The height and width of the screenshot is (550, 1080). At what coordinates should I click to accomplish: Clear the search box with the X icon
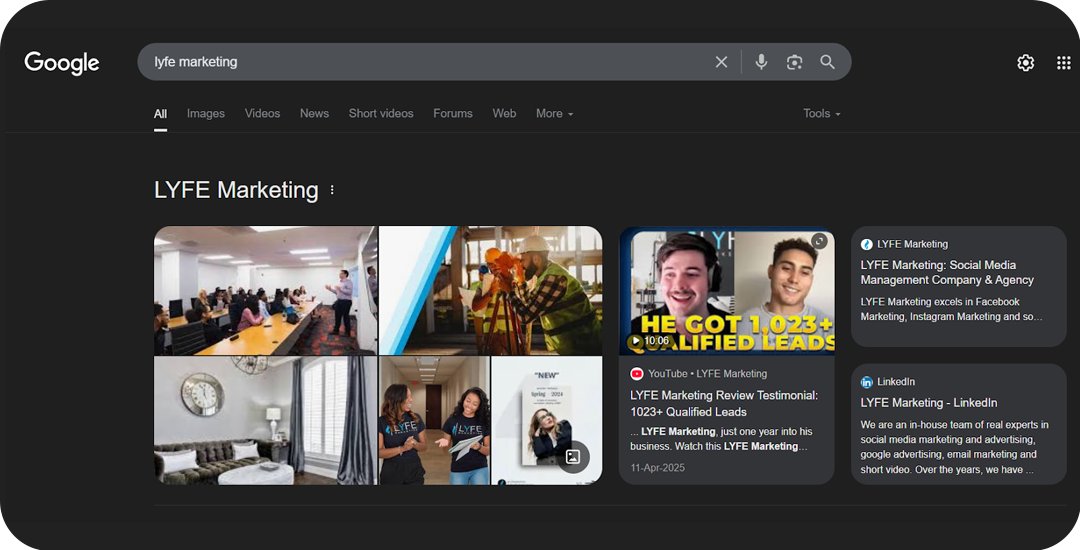point(721,62)
